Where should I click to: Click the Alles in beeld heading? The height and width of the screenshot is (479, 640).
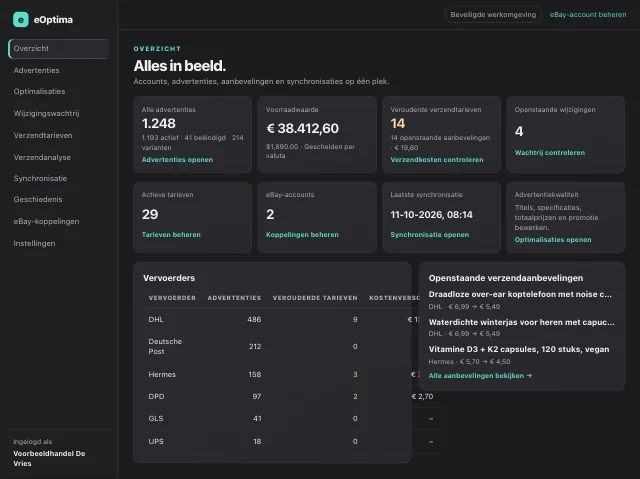(180, 66)
